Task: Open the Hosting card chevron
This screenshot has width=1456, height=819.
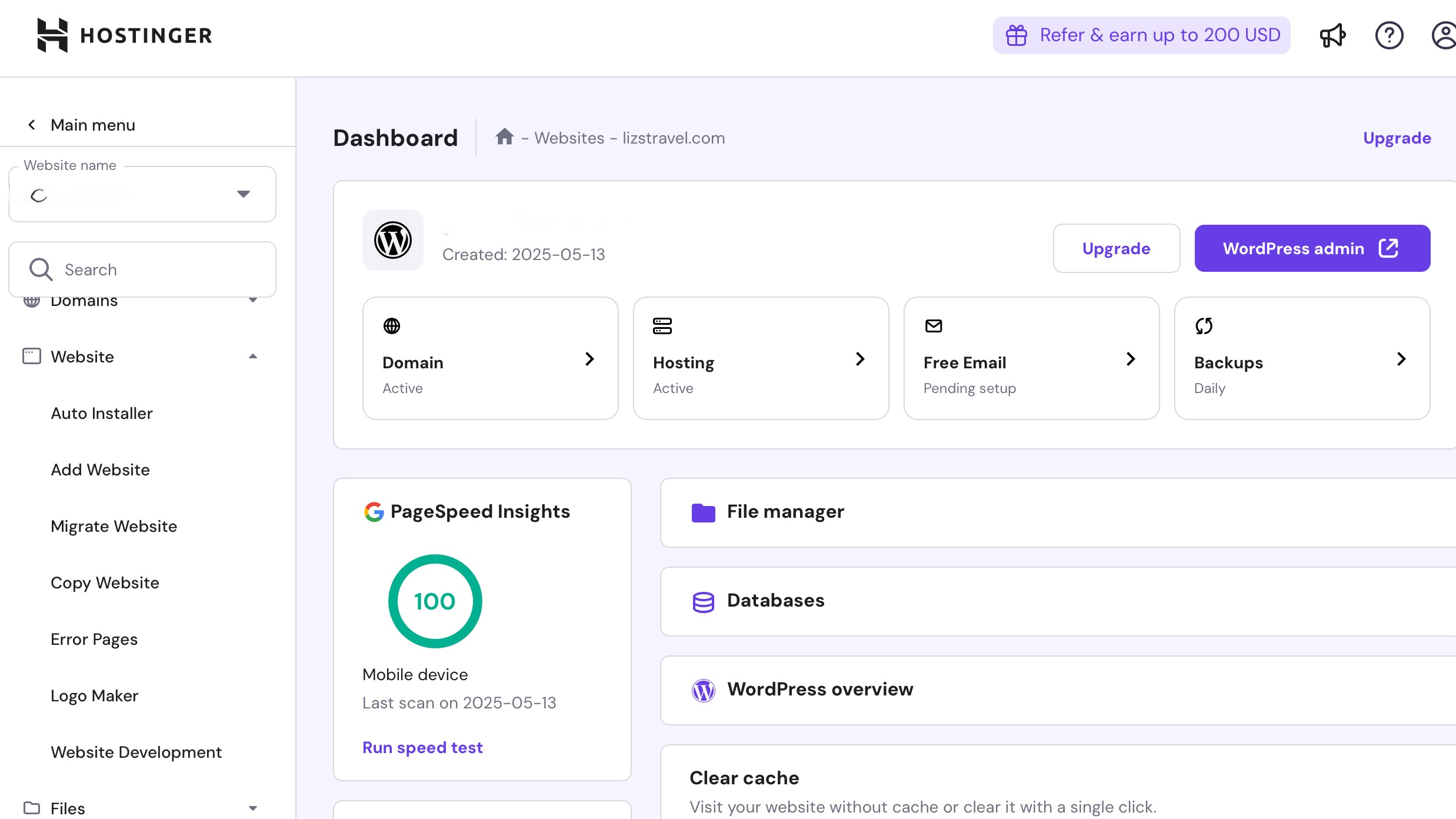Action: pyautogui.click(x=860, y=359)
